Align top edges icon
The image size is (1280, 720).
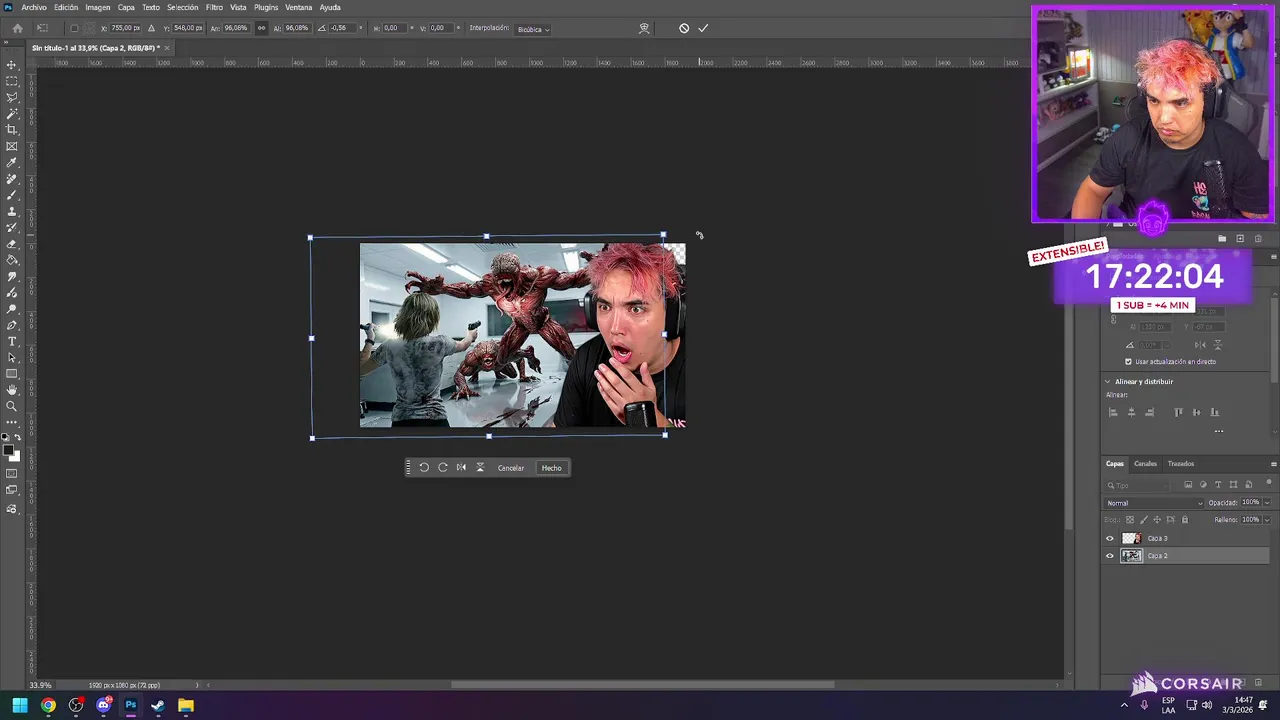pyautogui.click(x=1178, y=412)
